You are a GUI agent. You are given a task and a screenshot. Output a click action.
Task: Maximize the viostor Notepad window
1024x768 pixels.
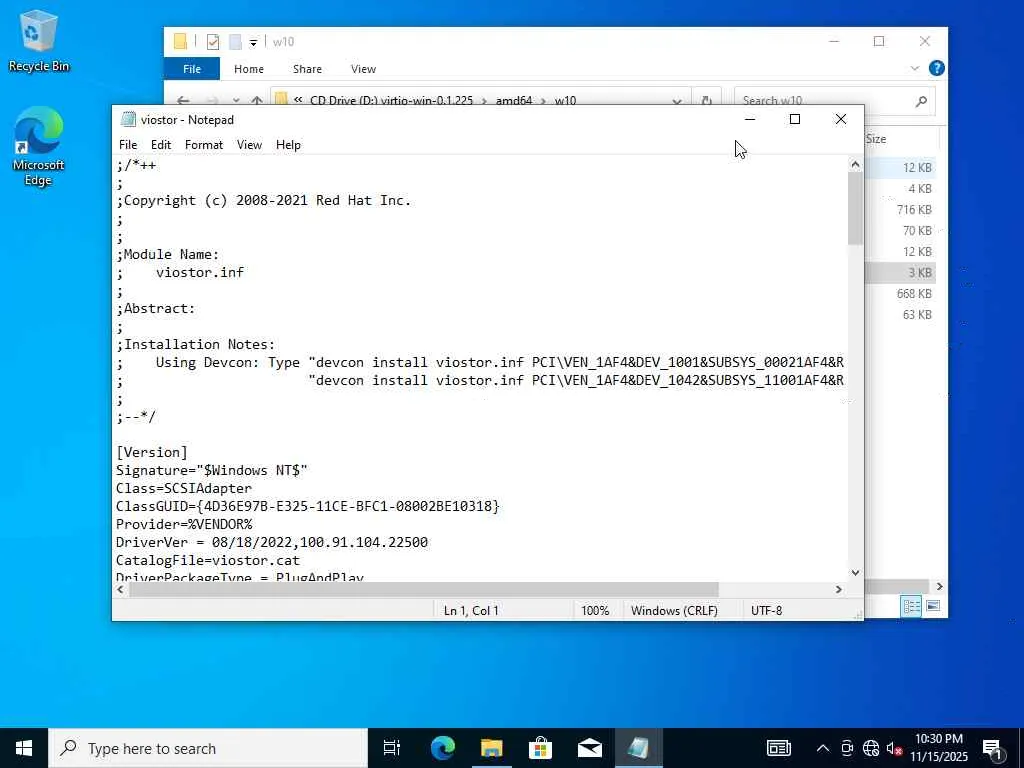tap(795, 120)
